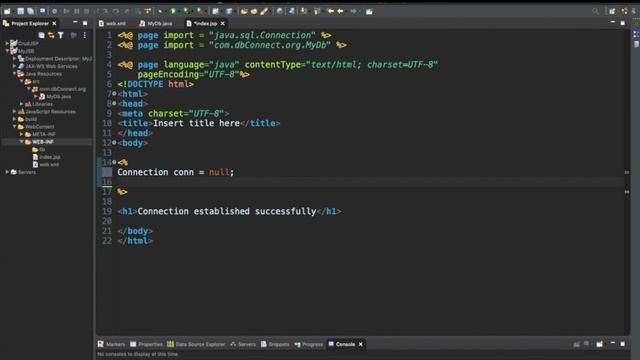
Task: Close the Console tab
Action: [361, 344]
